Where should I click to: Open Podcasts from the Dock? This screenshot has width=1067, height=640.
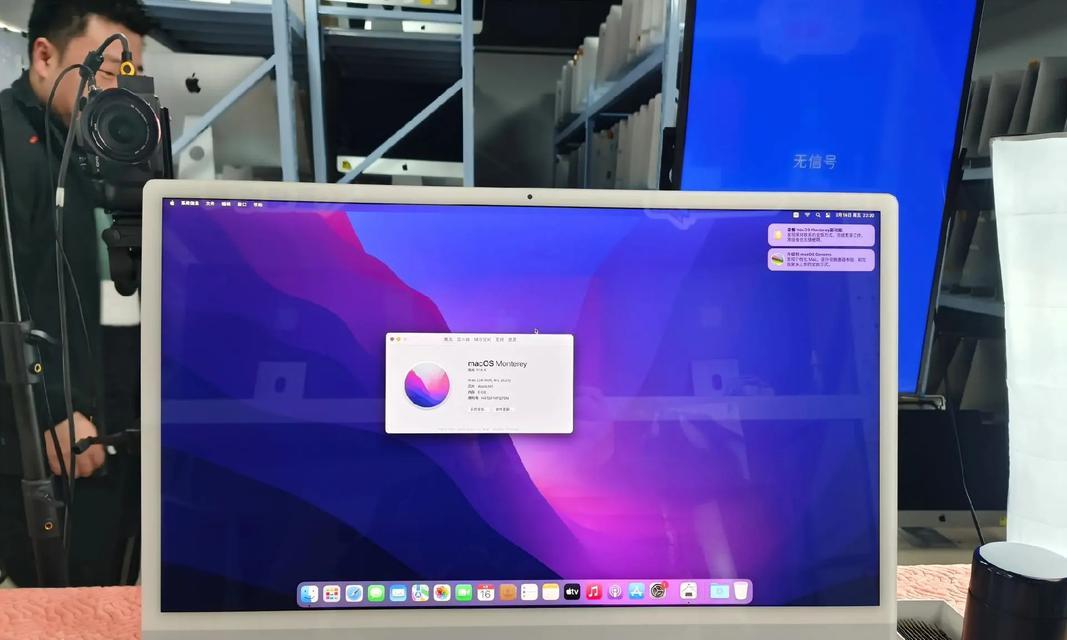click(x=614, y=592)
